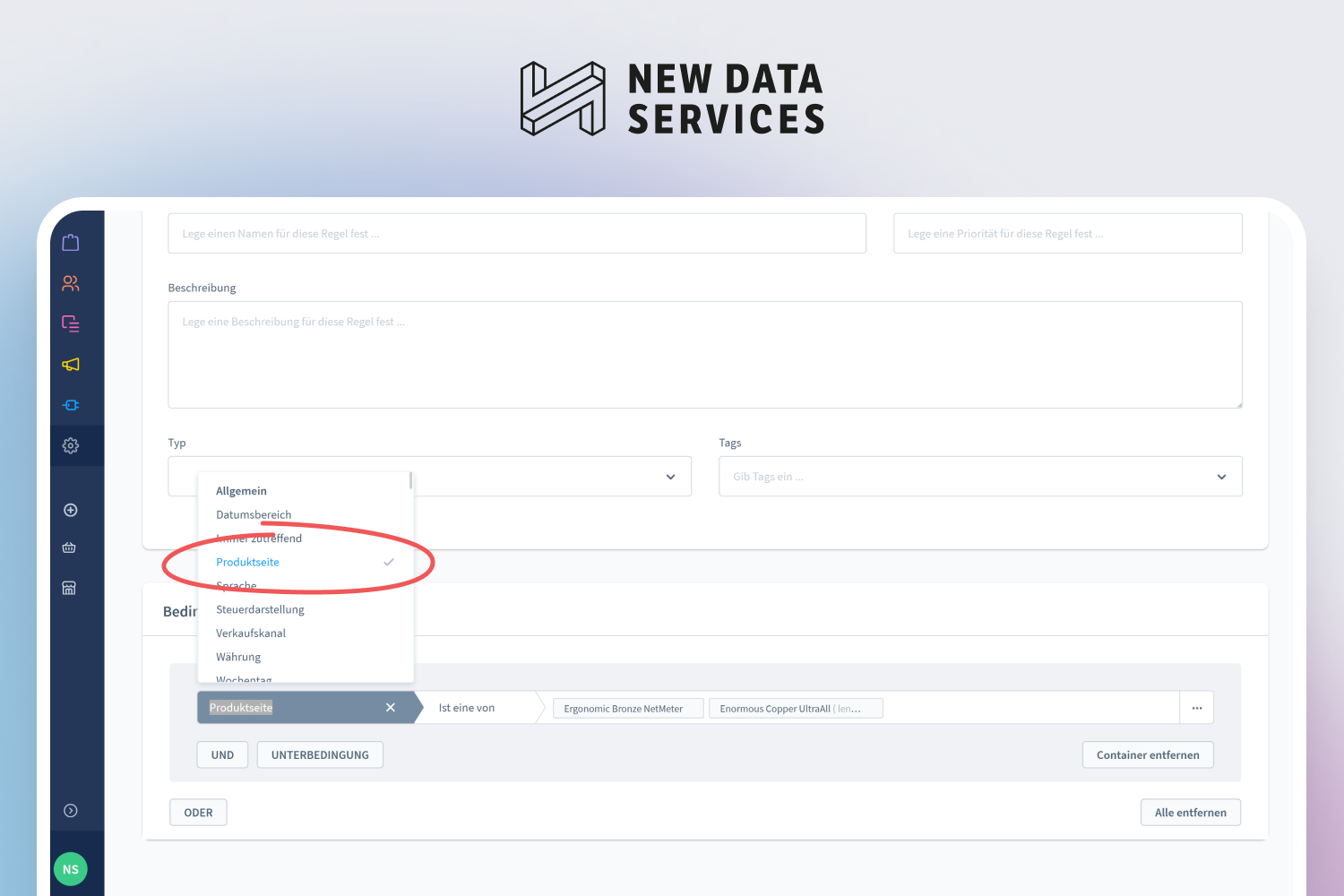
Task: Click Container entfernen button
Action: [x=1148, y=754]
